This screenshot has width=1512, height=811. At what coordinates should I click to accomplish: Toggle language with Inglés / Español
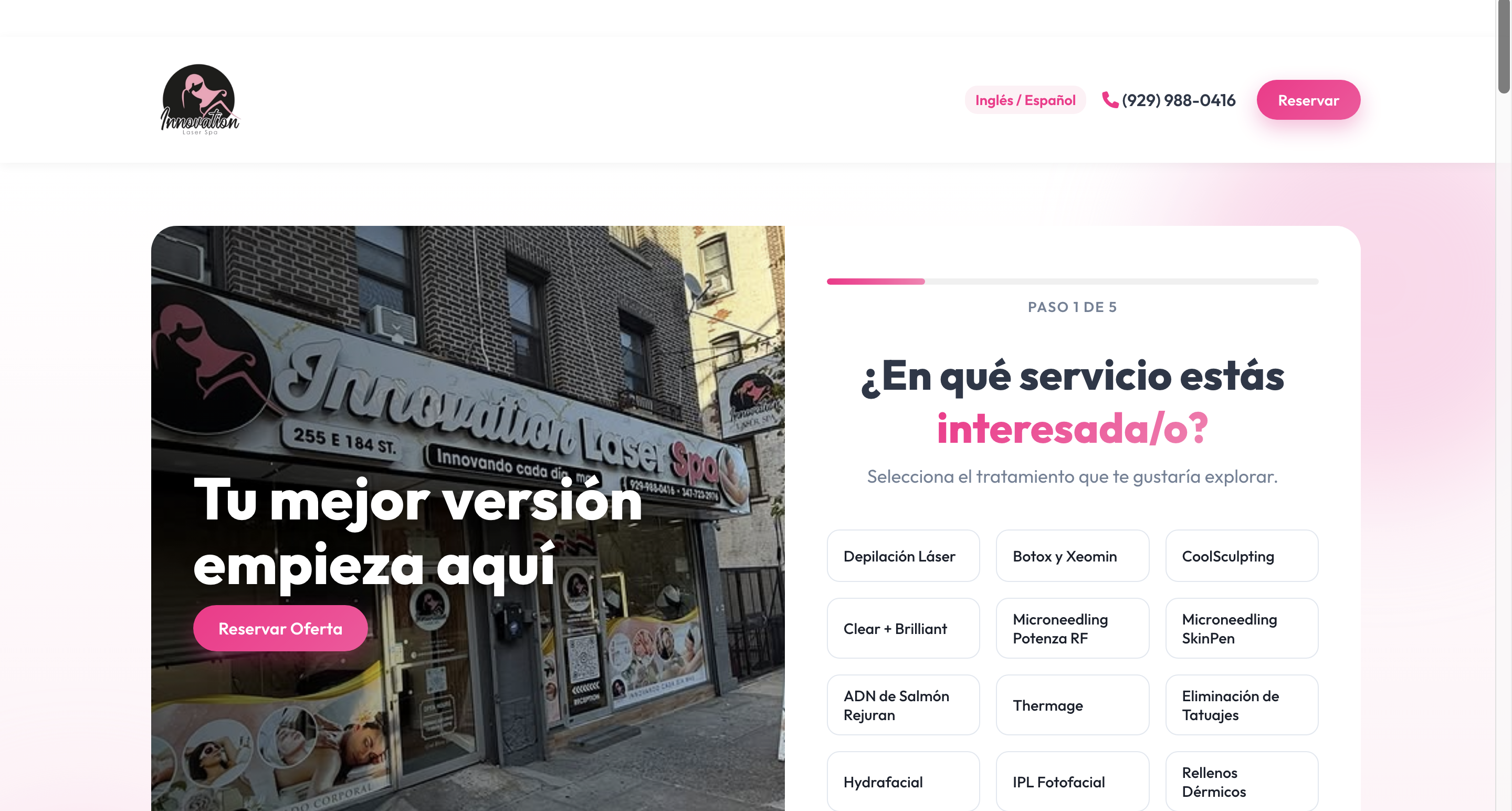1025,100
